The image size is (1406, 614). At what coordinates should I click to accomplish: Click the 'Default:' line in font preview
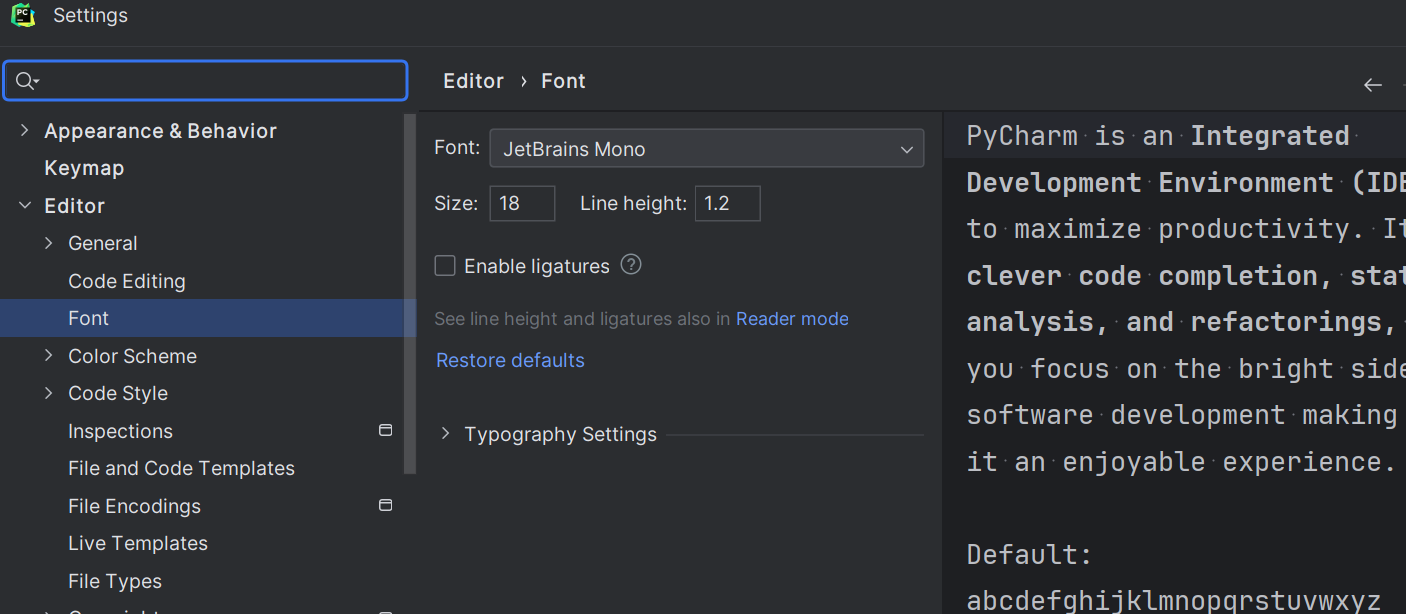tap(1030, 554)
